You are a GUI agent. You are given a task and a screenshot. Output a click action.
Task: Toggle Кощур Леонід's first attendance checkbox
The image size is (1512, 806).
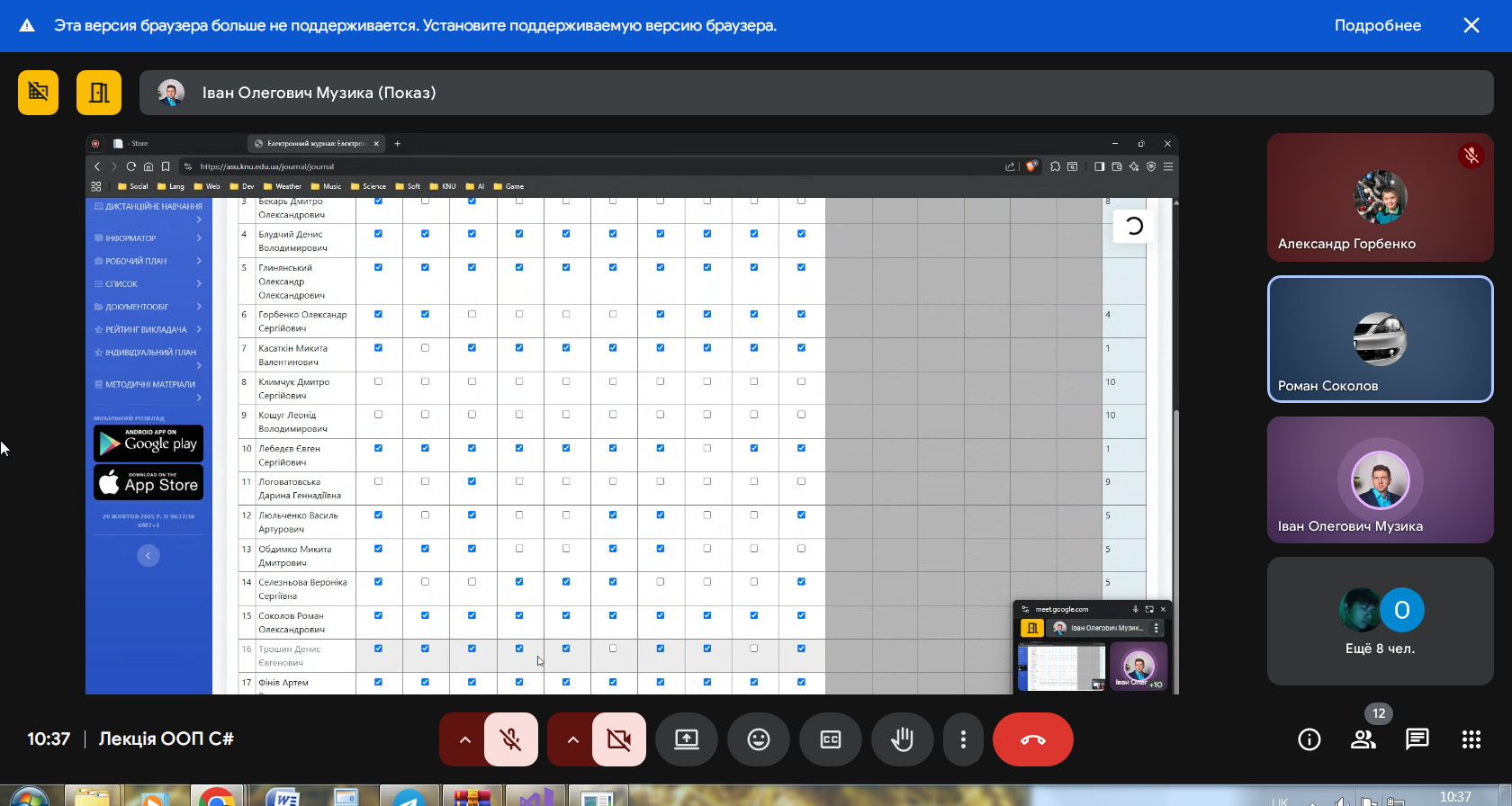click(x=378, y=415)
